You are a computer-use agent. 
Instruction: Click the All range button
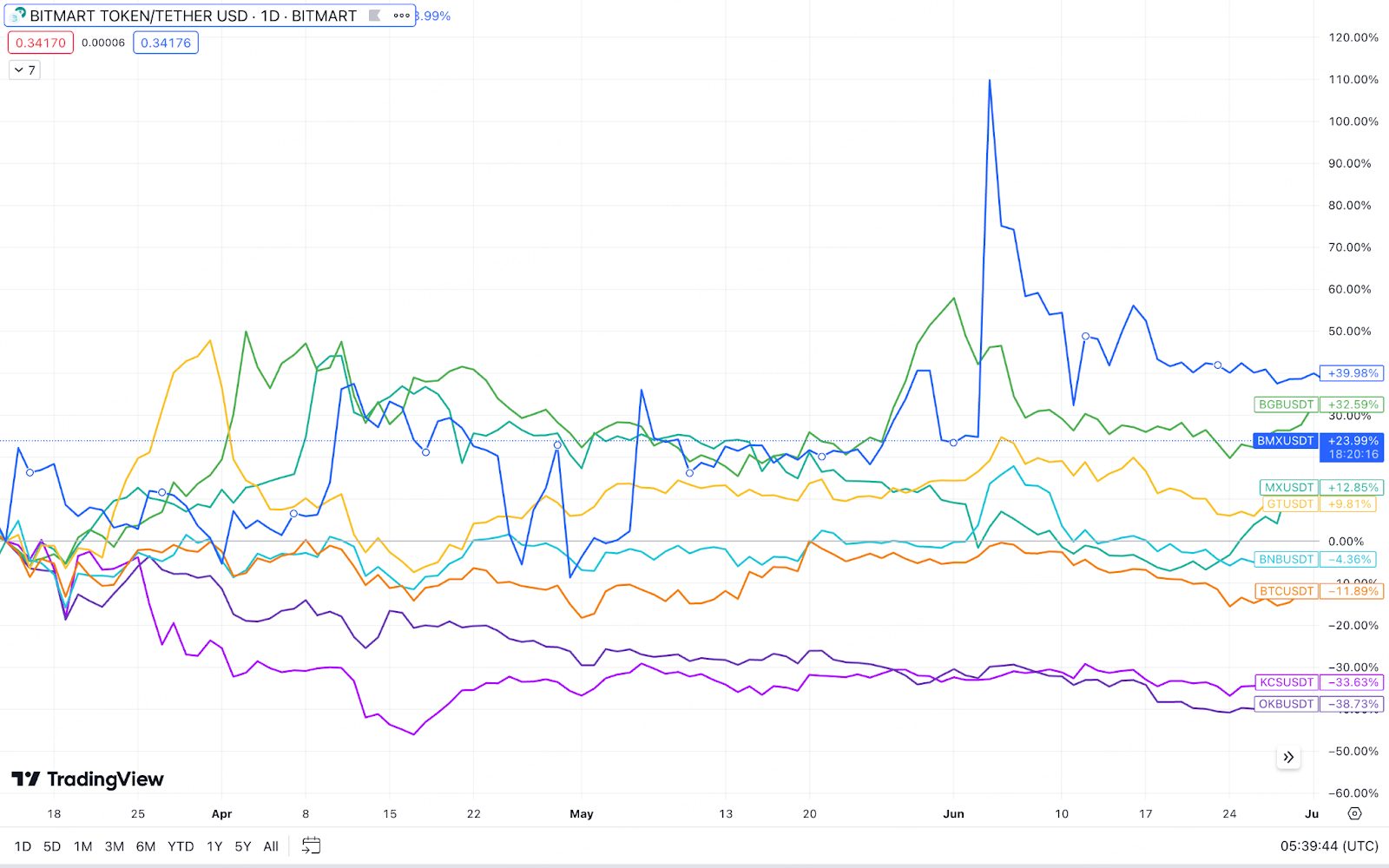(x=270, y=845)
